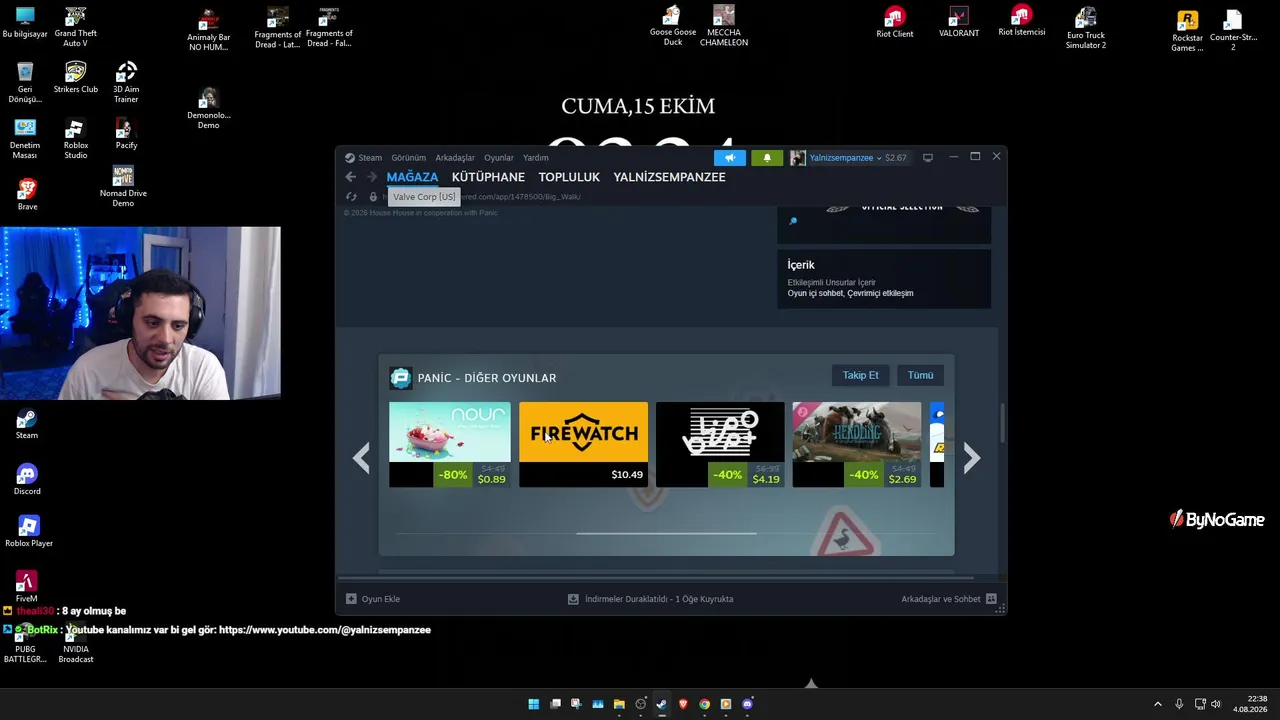Click the Oyun Ekle plus icon
Screen dimensions: 1280x720
[351, 599]
